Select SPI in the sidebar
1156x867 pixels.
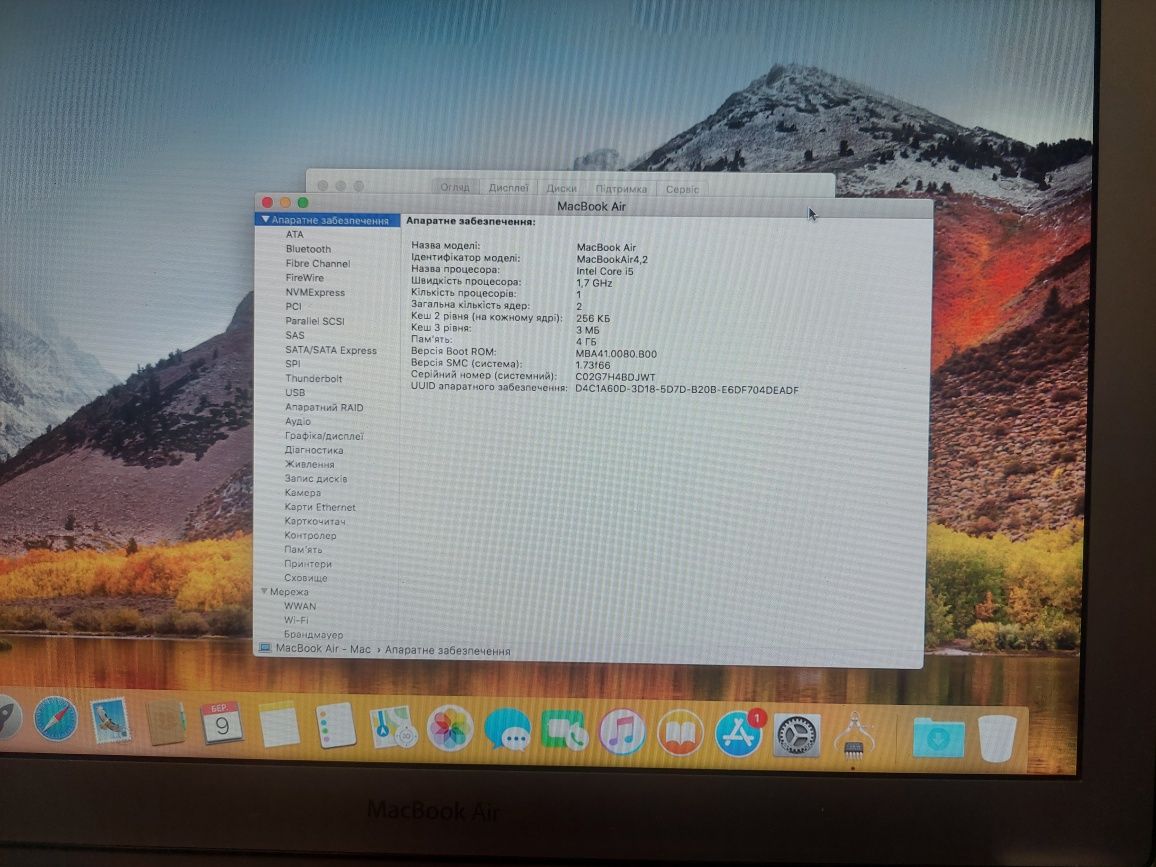coord(293,363)
